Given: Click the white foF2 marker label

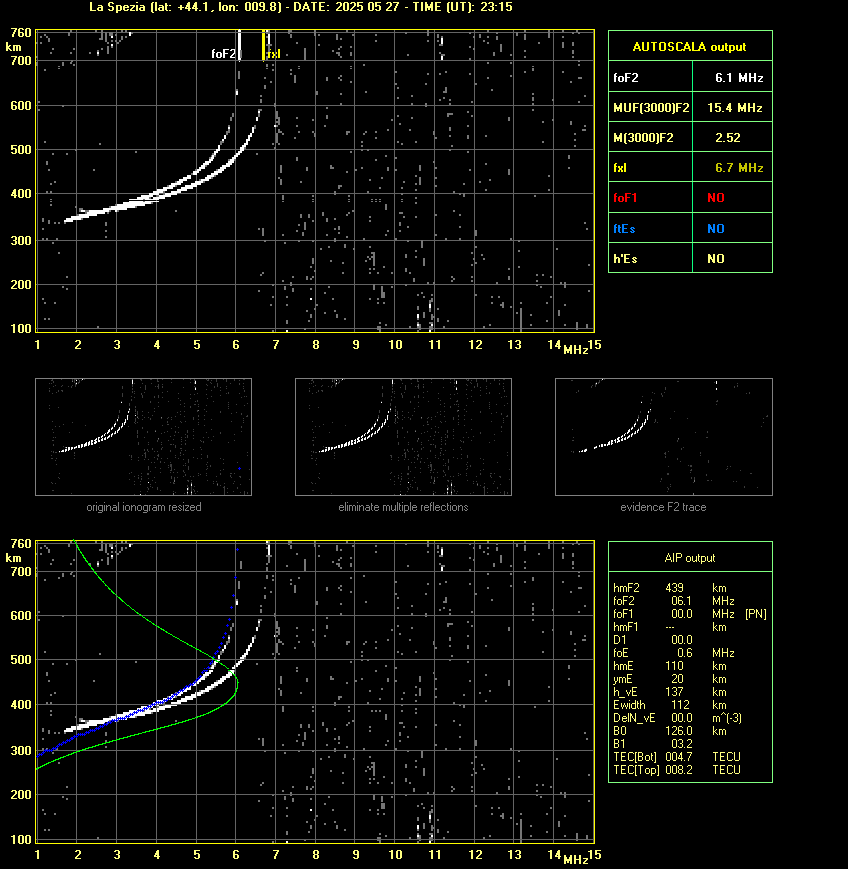Looking at the screenshot, I should tap(223, 54).
